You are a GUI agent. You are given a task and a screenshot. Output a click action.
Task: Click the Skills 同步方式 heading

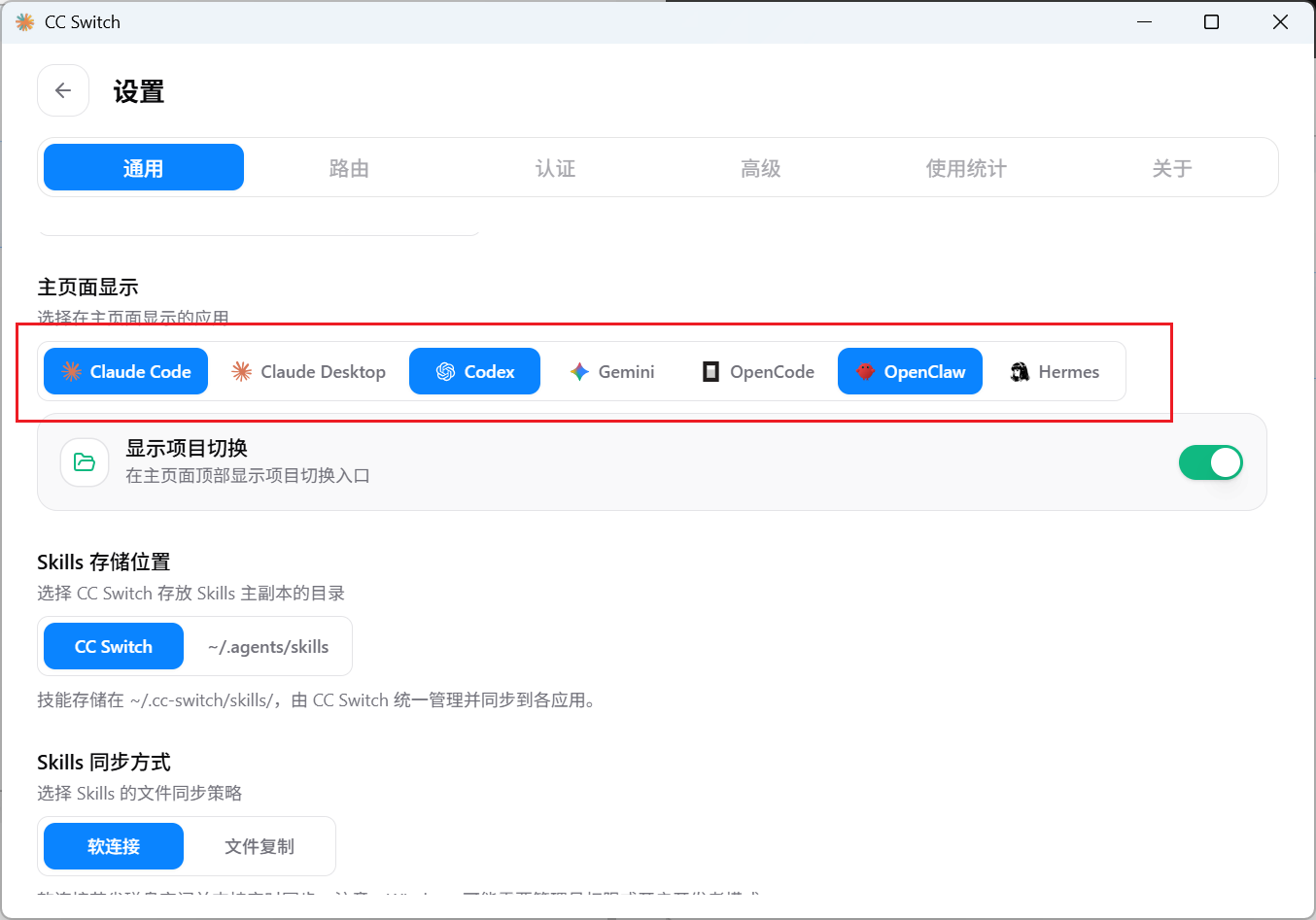[104, 762]
